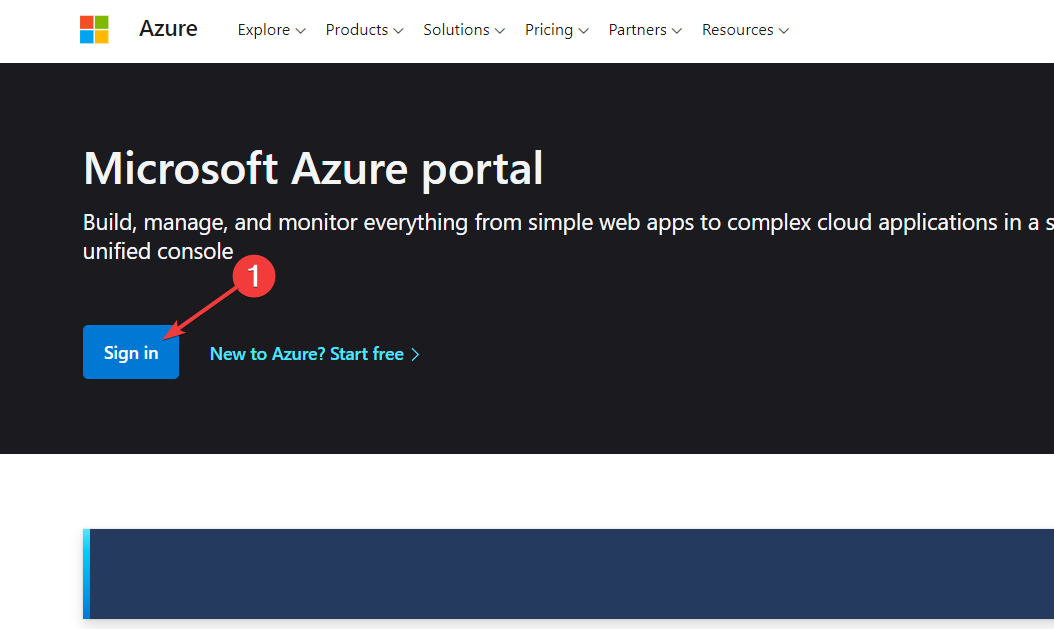Open the Explore menu

272,30
